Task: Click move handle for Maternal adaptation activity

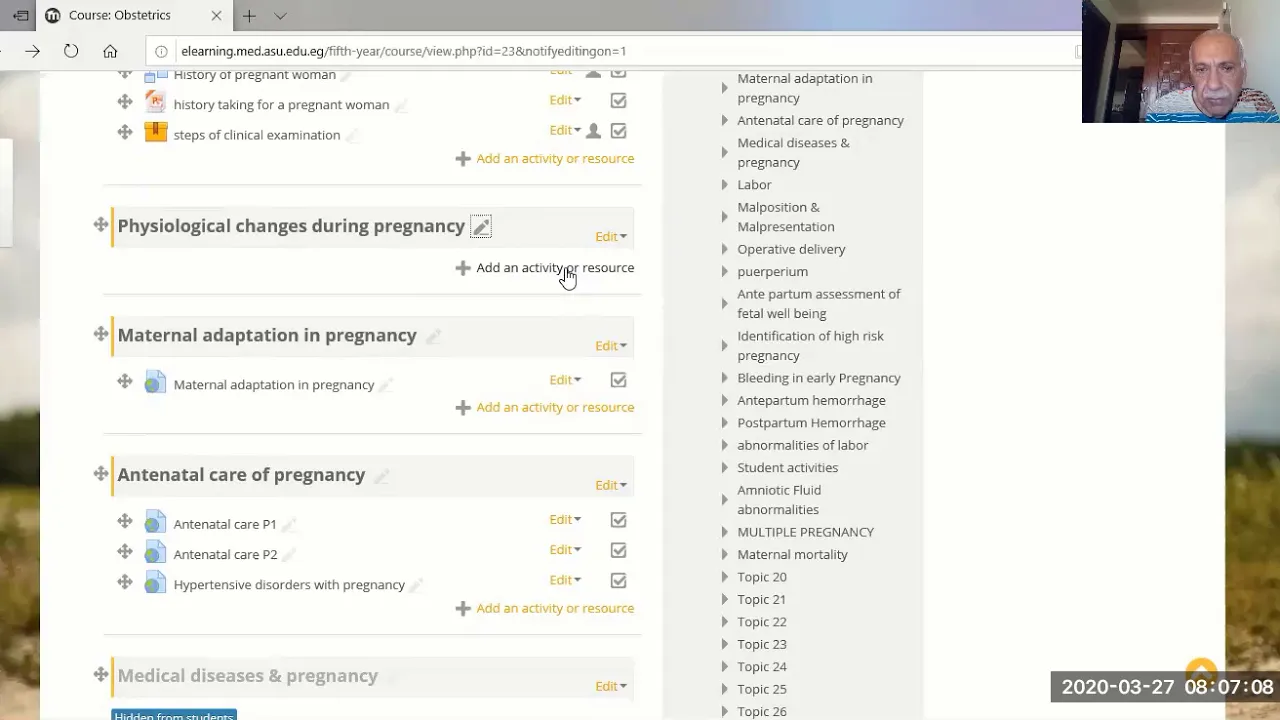Action: [125, 381]
